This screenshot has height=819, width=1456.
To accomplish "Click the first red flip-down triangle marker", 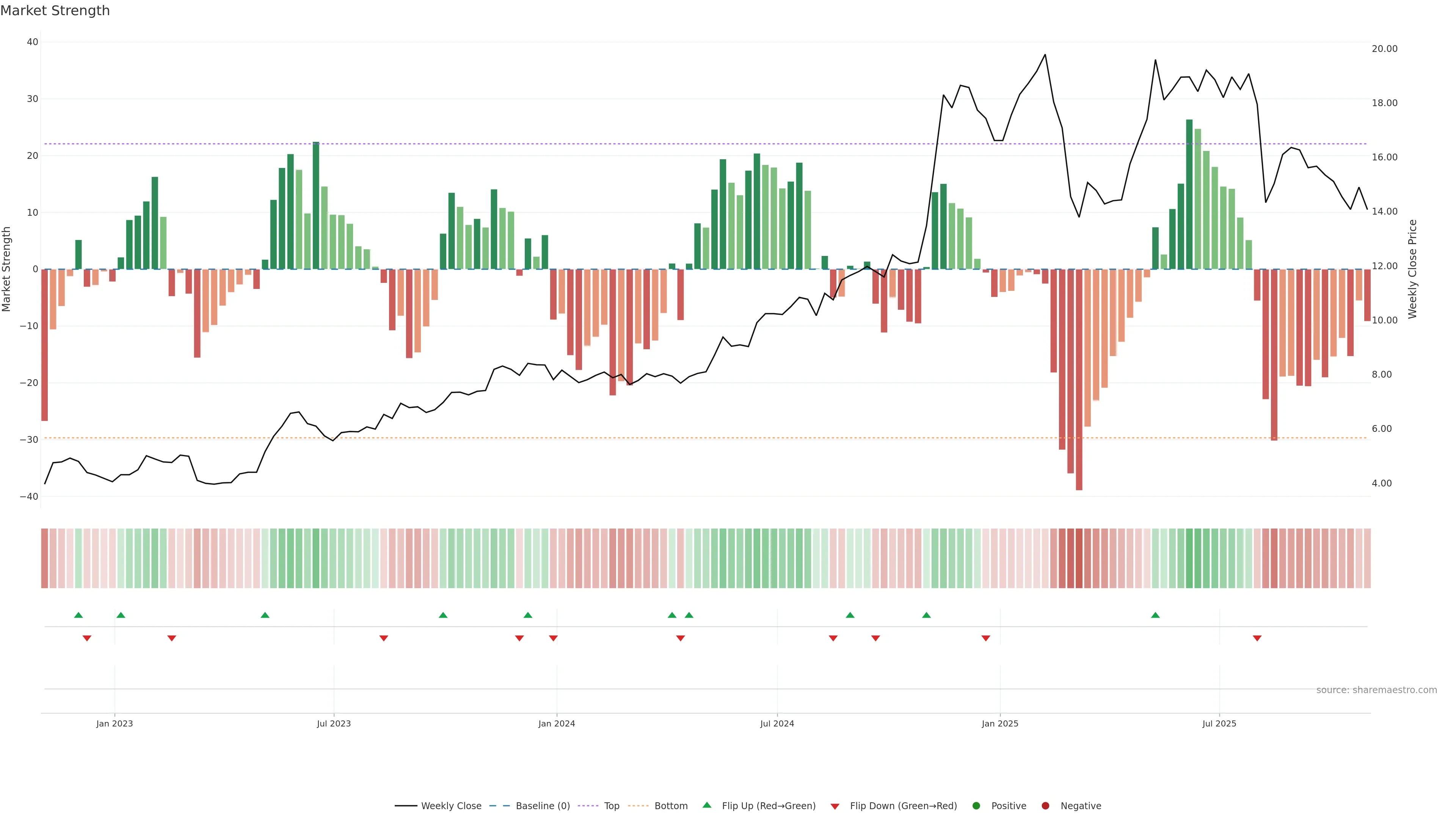I will 87,638.
